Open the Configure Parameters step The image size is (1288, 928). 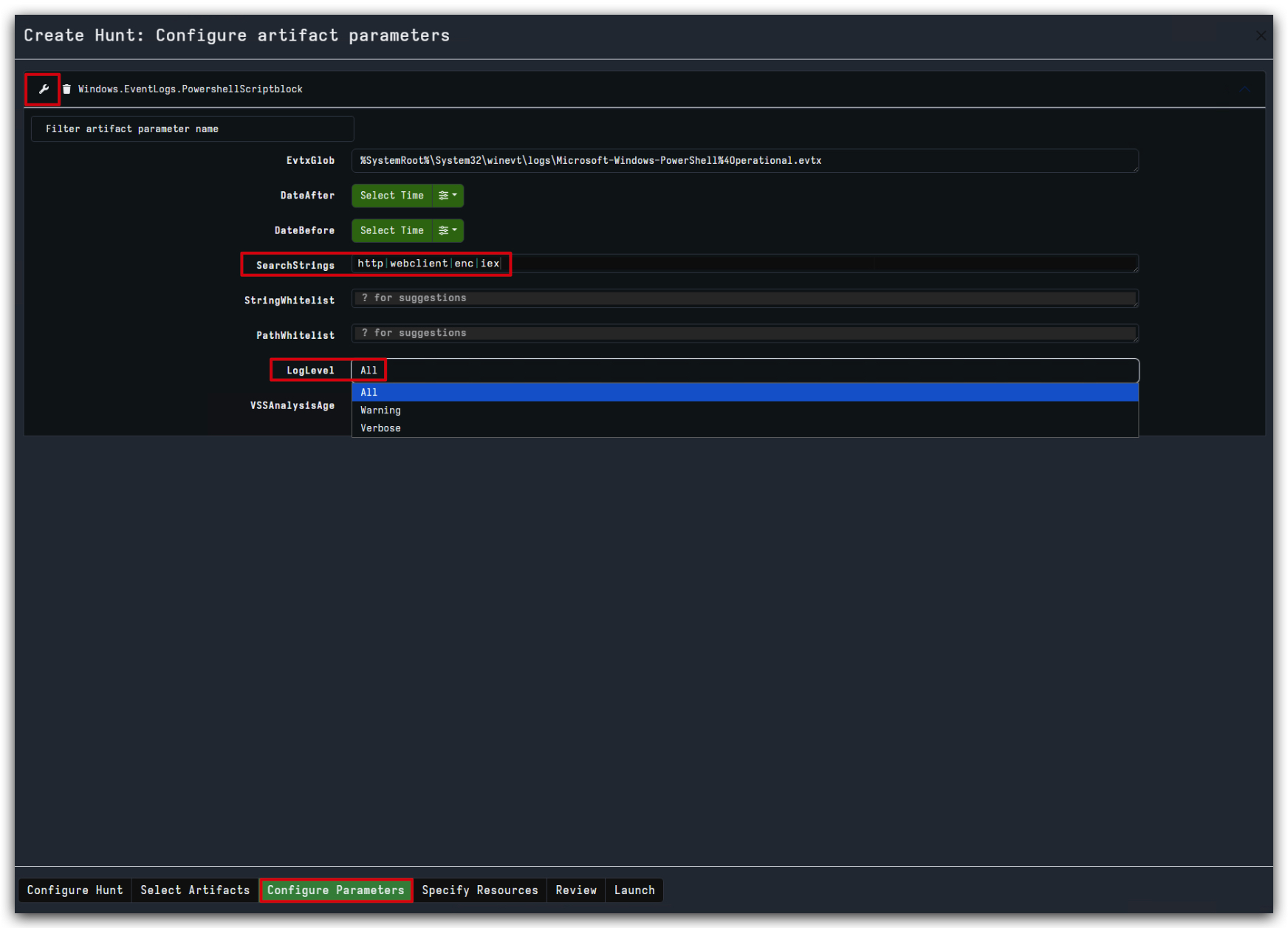tap(336, 890)
